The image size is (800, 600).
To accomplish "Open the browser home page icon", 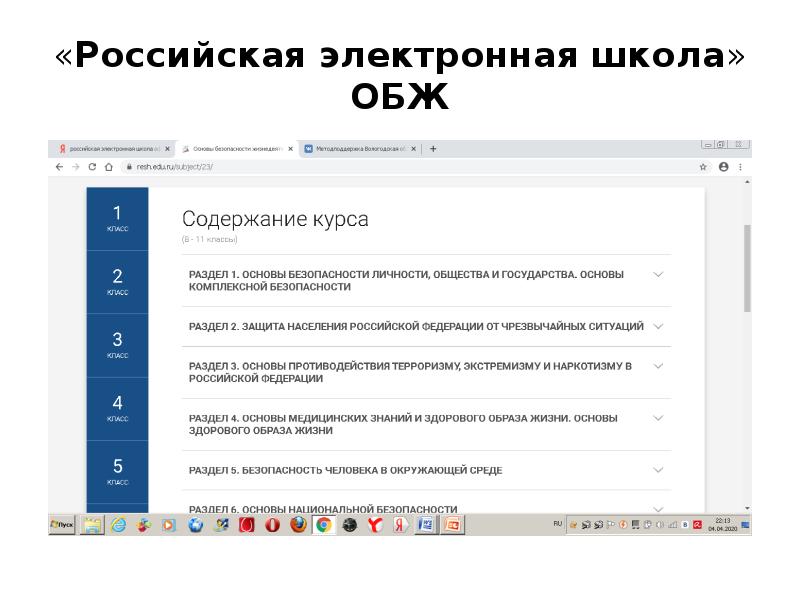I will coord(109,167).
